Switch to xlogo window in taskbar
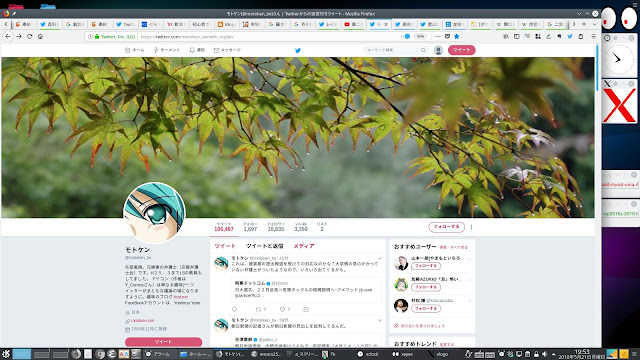This screenshot has width=640, height=360. click(438, 354)
